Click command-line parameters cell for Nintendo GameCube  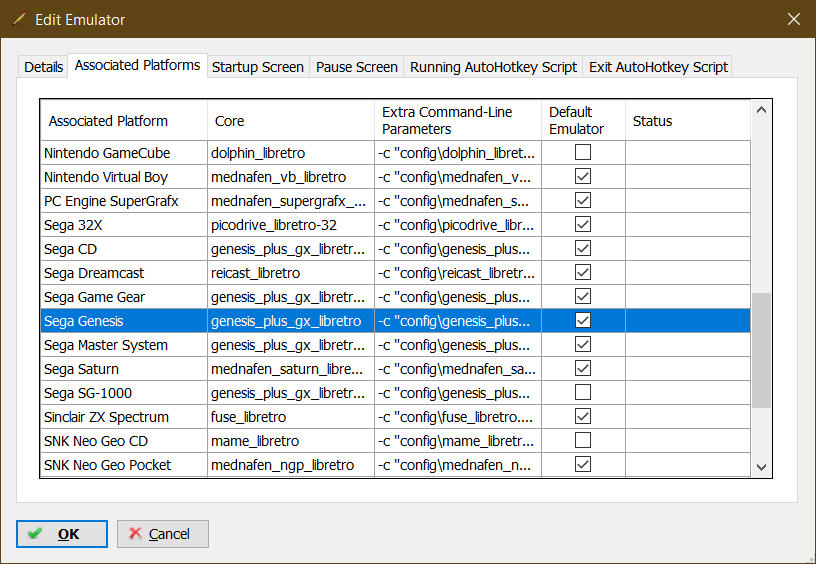(x=458, y=153)
